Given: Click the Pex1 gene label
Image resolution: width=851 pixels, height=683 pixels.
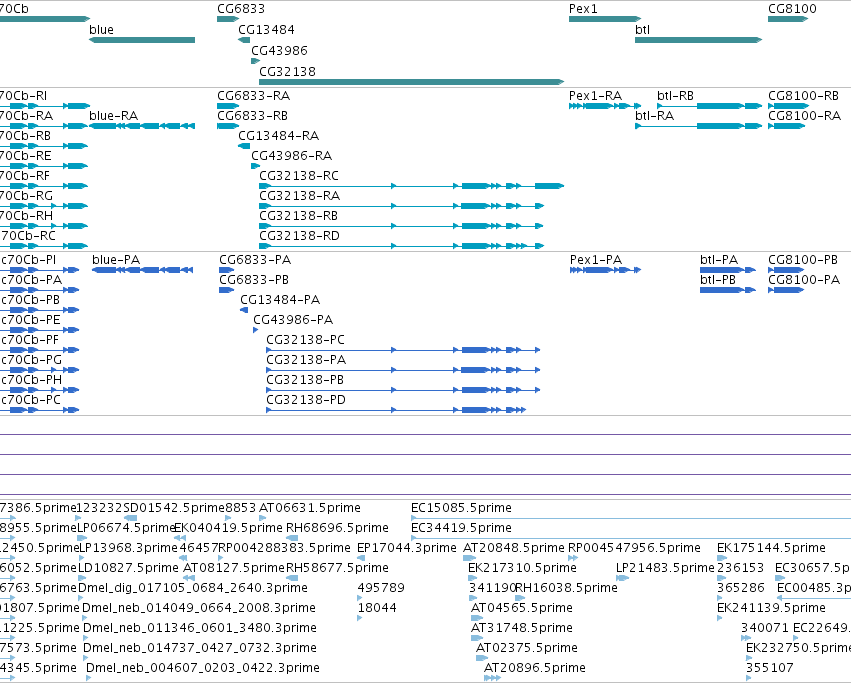Looking at the screenshot, I should click(x=583, y=9).
